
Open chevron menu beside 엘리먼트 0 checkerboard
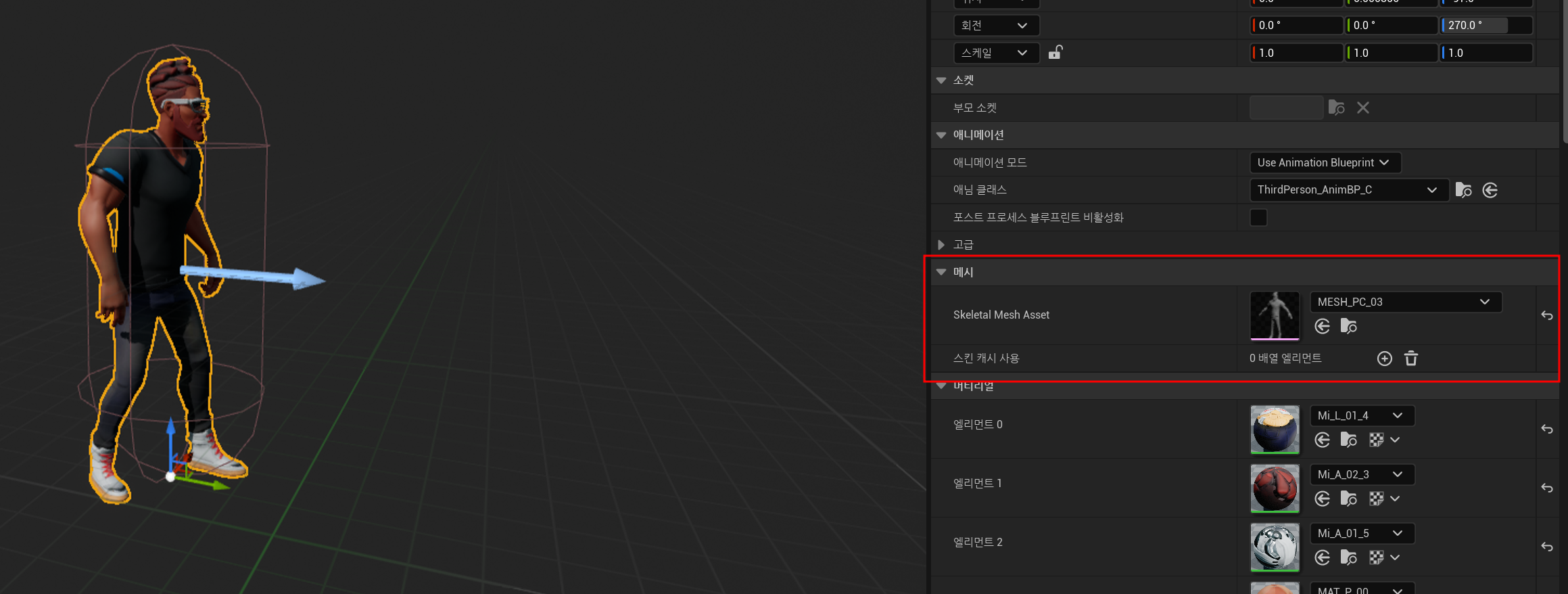point(1395,440)
